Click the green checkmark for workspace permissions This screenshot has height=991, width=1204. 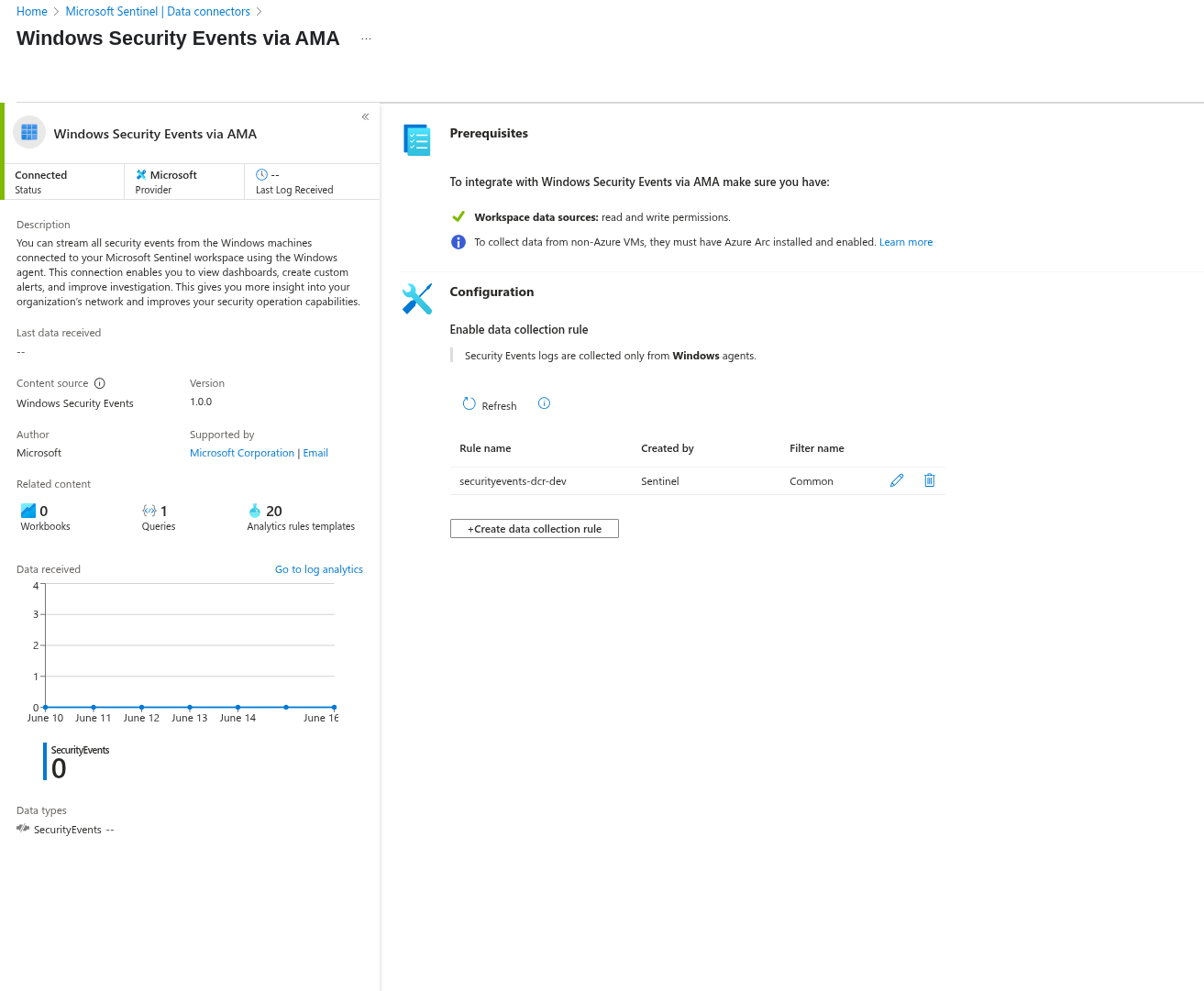tap(458, 216)
